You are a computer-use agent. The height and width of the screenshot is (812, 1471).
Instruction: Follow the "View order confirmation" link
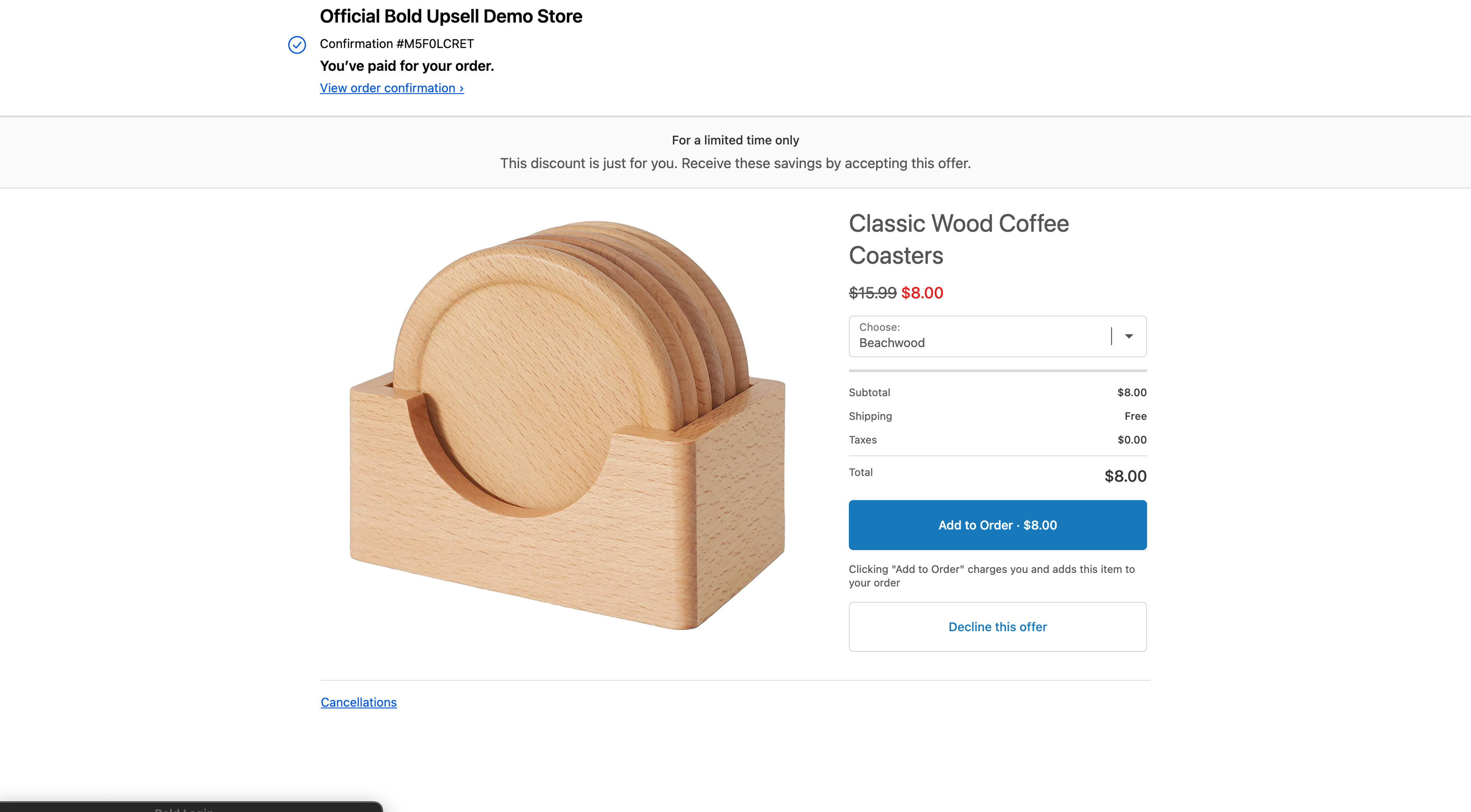[x=392, y=87]
